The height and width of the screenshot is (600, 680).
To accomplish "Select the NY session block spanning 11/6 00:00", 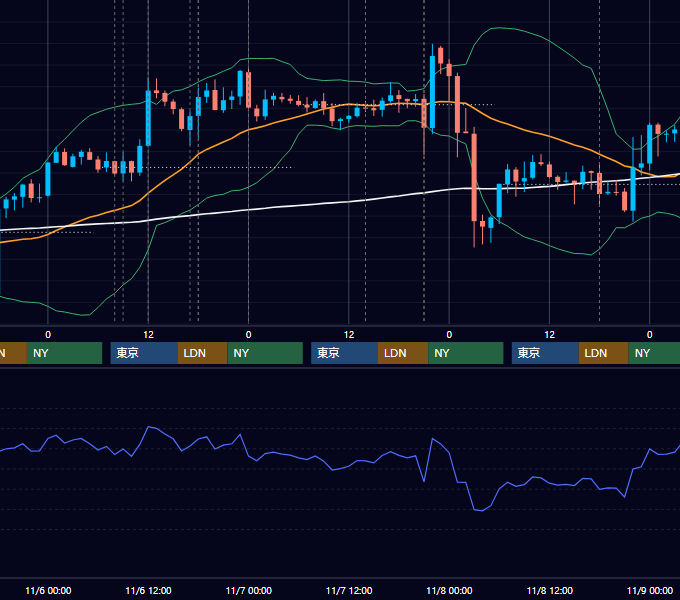I will pyautogui.click(x=64, y=353).
